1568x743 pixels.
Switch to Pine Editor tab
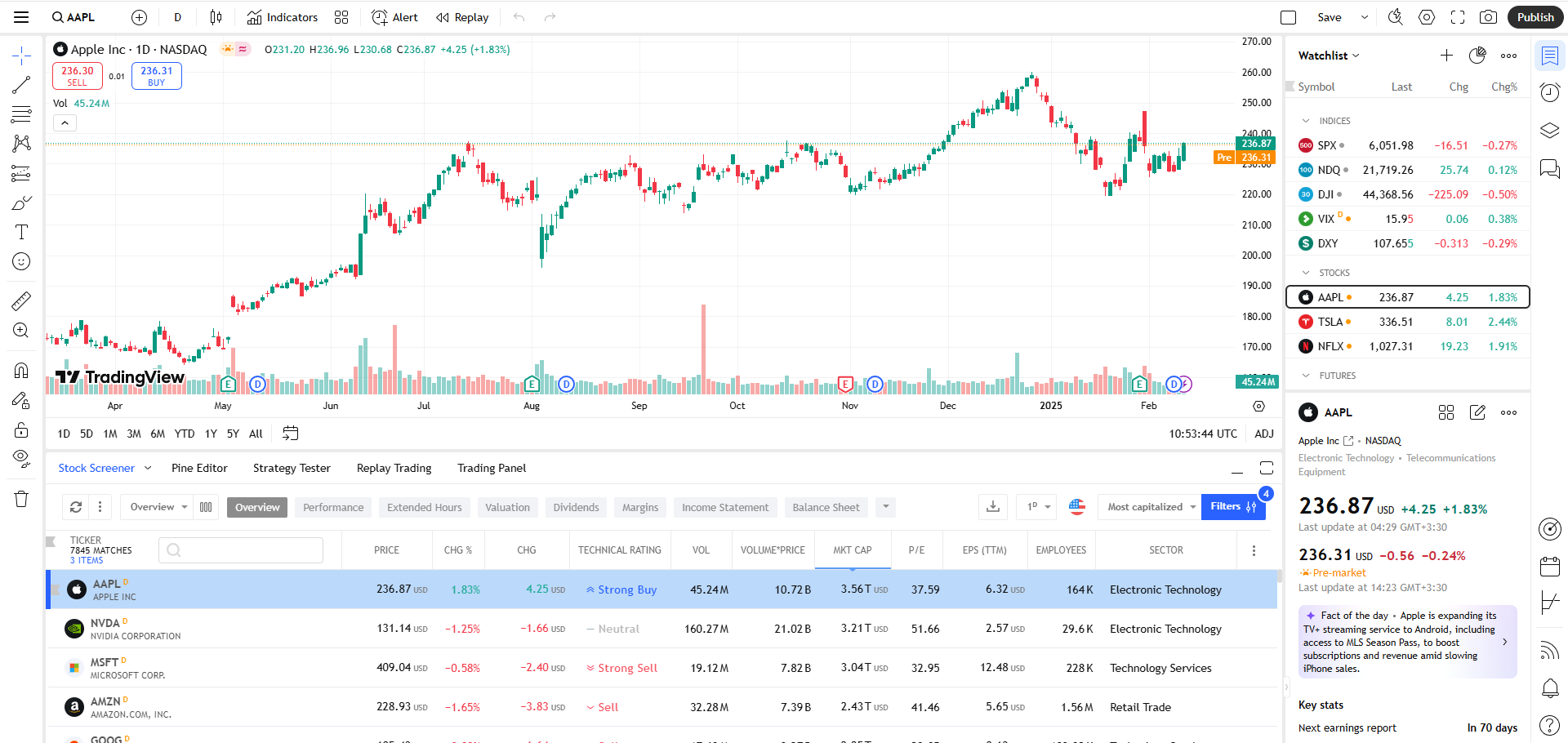pyautogui.click(x=199, y=468)
